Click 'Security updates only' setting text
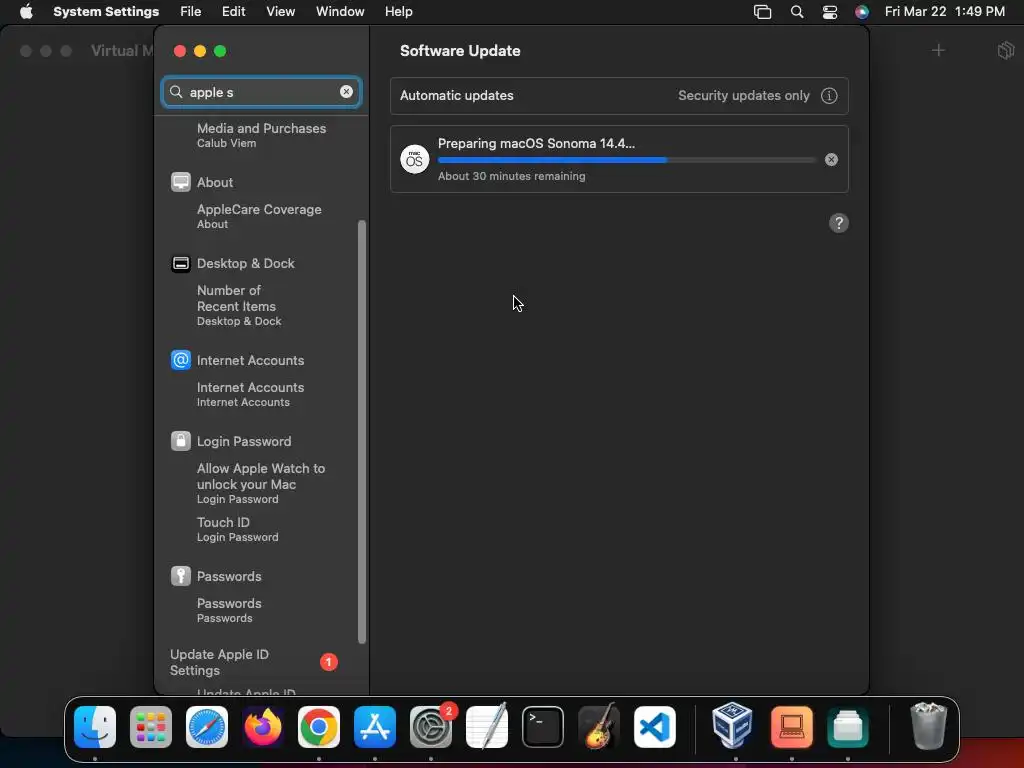1024x768 pixels. 743,95
